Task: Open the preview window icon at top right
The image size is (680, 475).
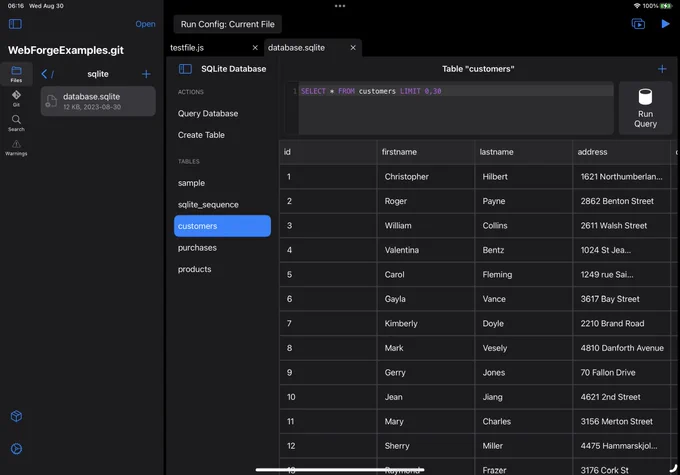Action: [x=638, y=24]
